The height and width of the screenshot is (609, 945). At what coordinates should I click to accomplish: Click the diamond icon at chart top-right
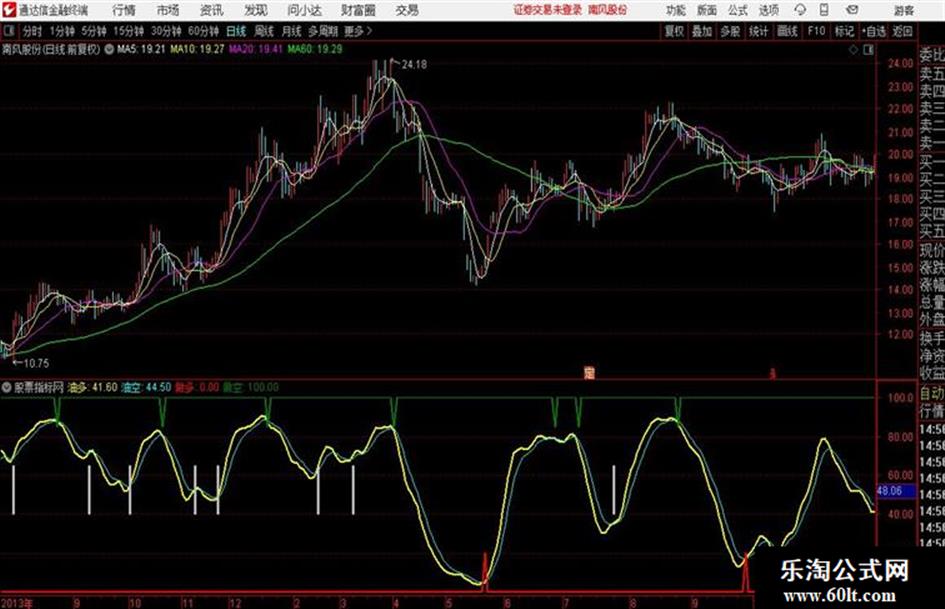(x=853, y=50)
